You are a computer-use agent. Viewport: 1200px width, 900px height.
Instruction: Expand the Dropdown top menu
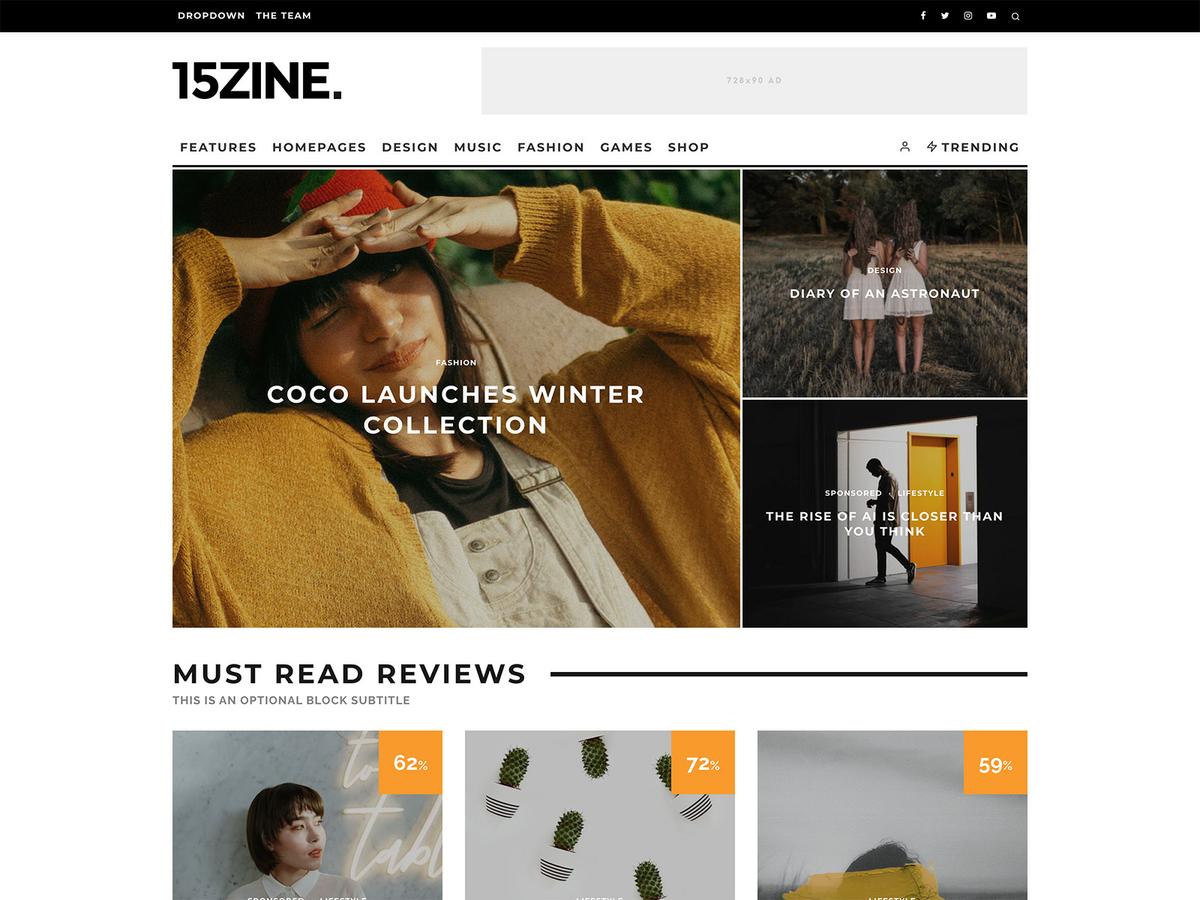coord(211,16)
